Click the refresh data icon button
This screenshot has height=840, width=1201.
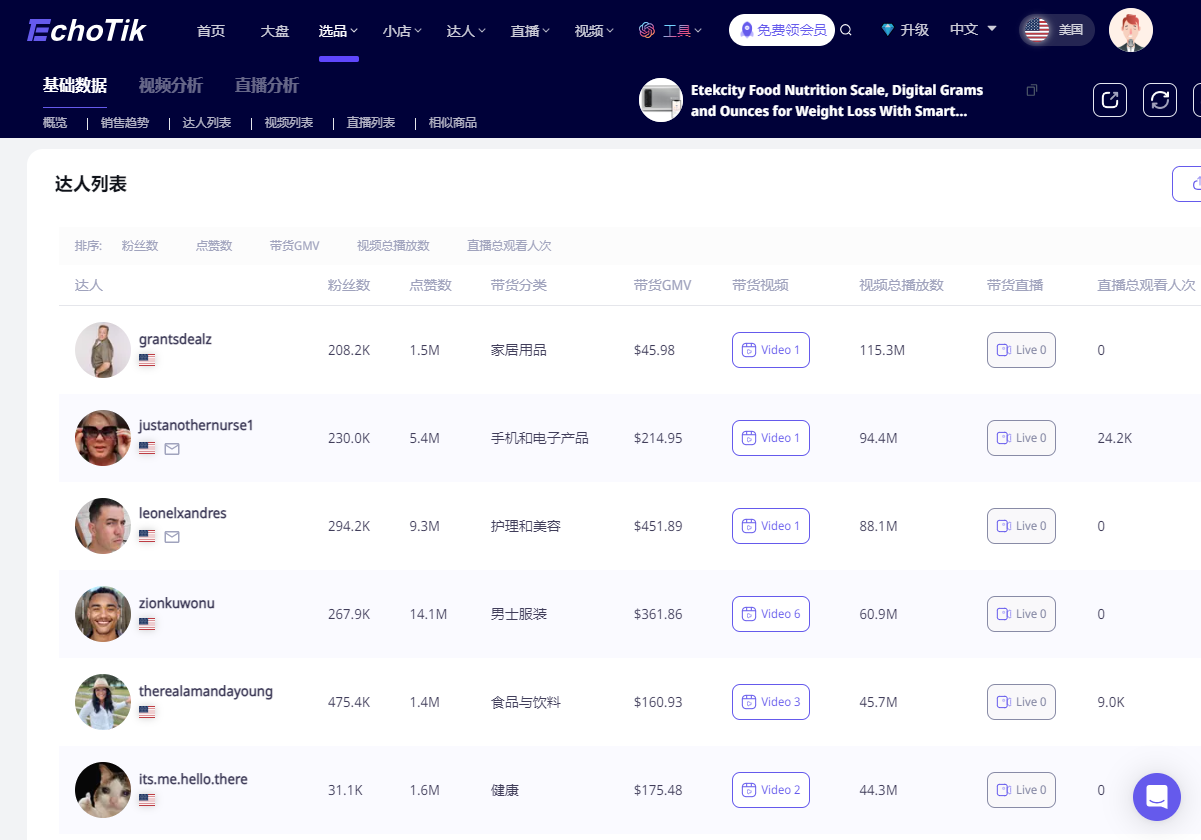coord(1160,99)
